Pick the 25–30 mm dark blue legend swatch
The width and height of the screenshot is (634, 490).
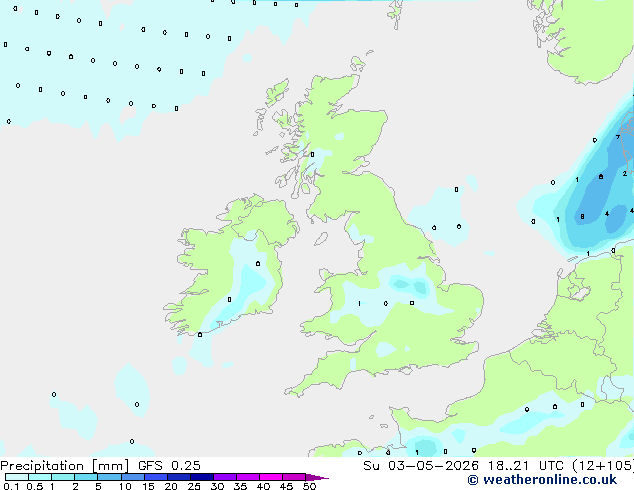point(202,477)
